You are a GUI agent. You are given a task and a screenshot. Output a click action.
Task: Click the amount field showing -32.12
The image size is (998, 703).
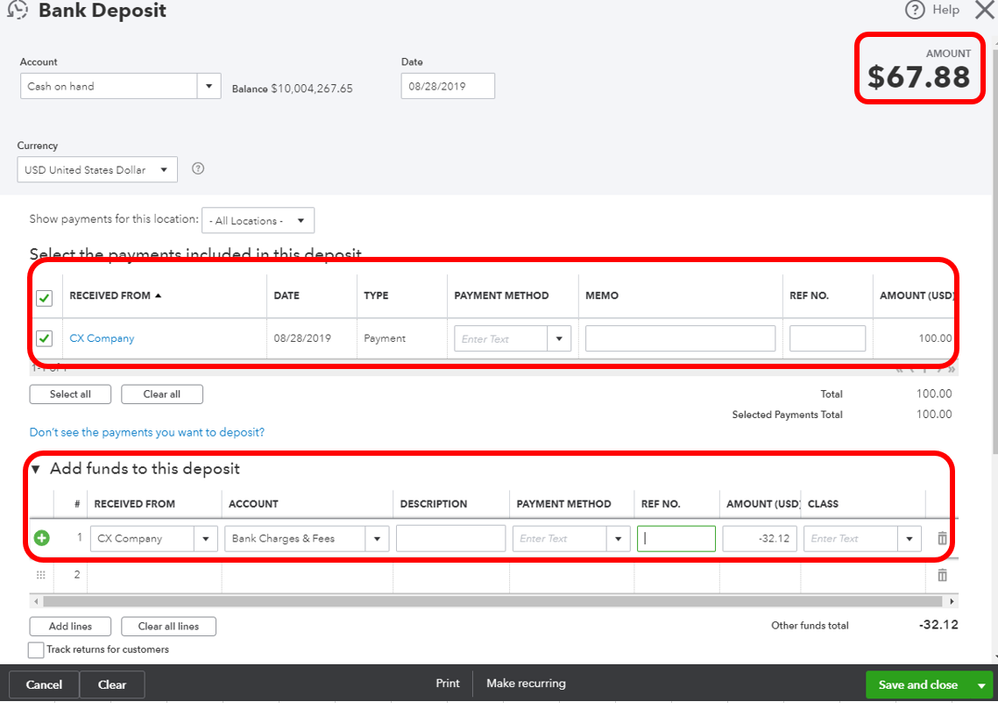tap(759, 538)
